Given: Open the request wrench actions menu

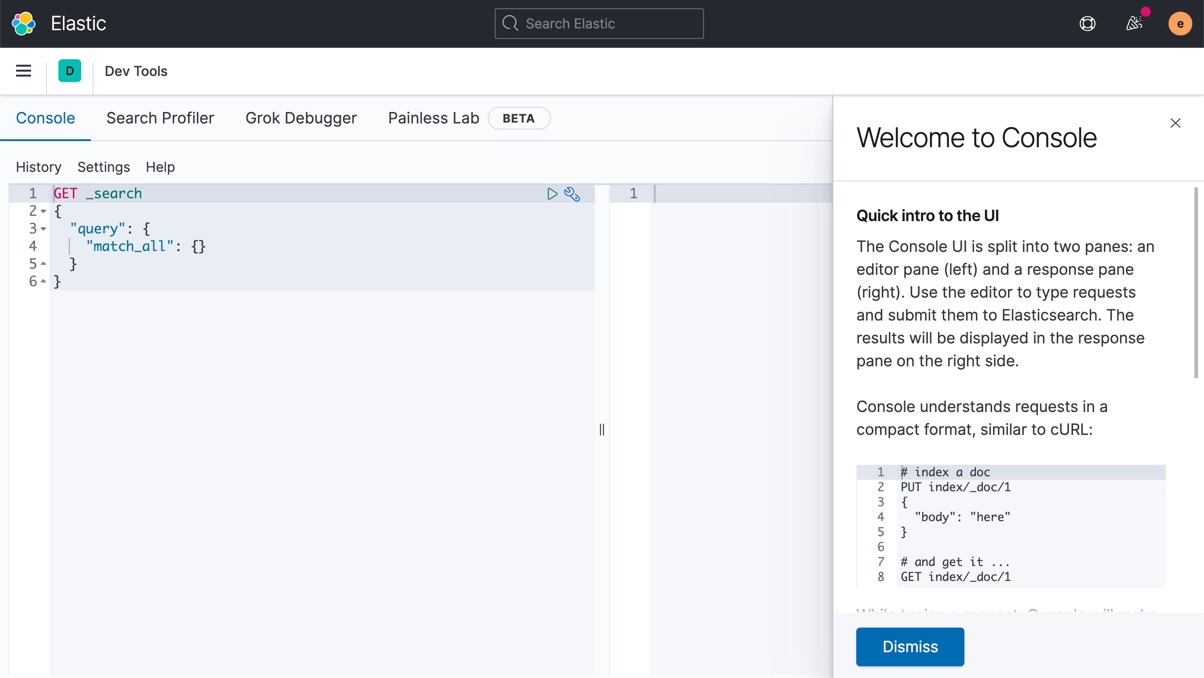Looking at the screenshot, I should (572, 194).
